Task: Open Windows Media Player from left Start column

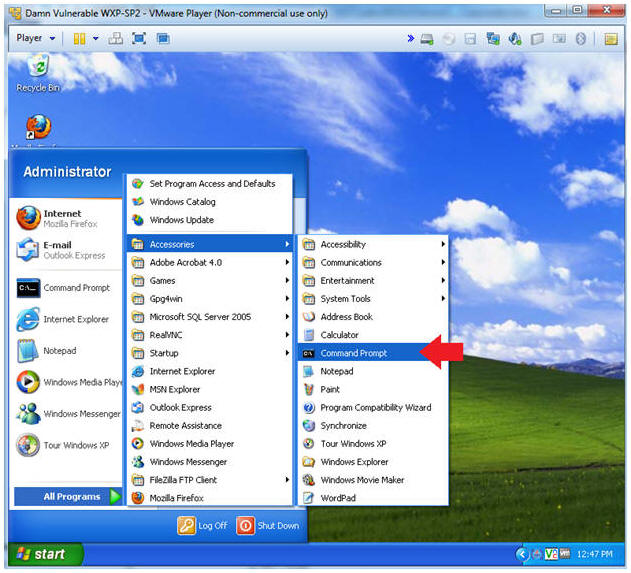Action: click(x=68, y=382)
